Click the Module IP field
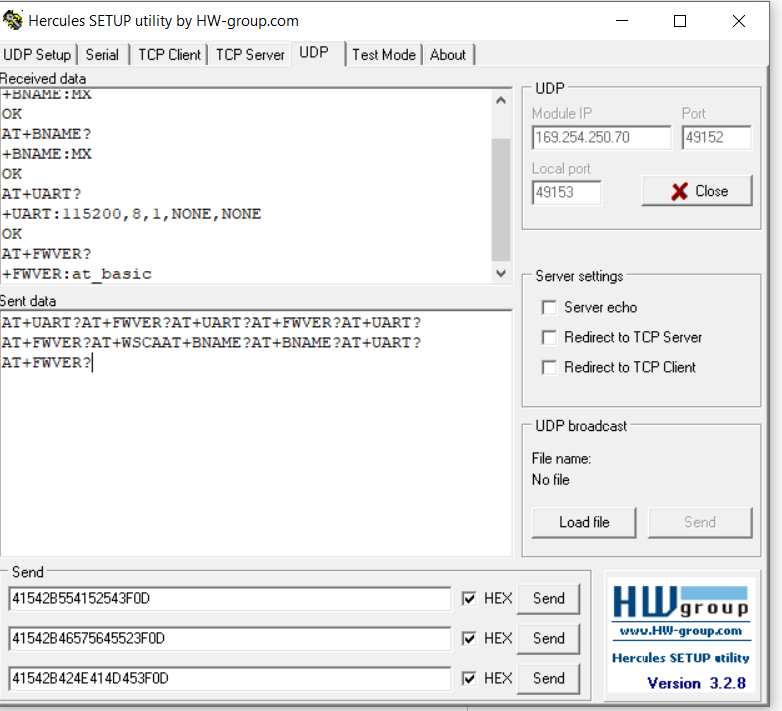This screenshot has height=711, width=782. click(x=601, y=137)
